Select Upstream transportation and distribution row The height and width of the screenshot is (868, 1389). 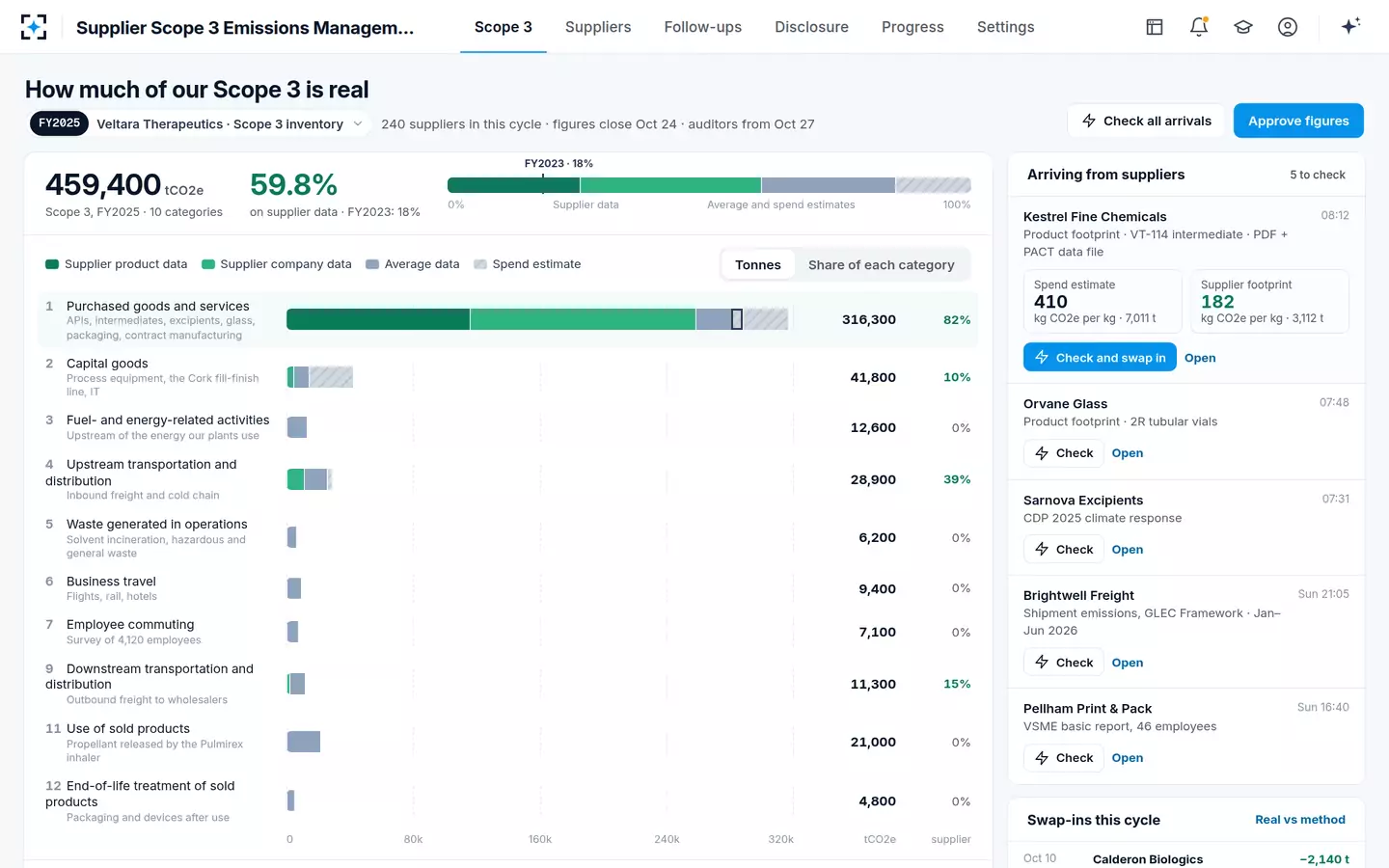click(507, 479)
